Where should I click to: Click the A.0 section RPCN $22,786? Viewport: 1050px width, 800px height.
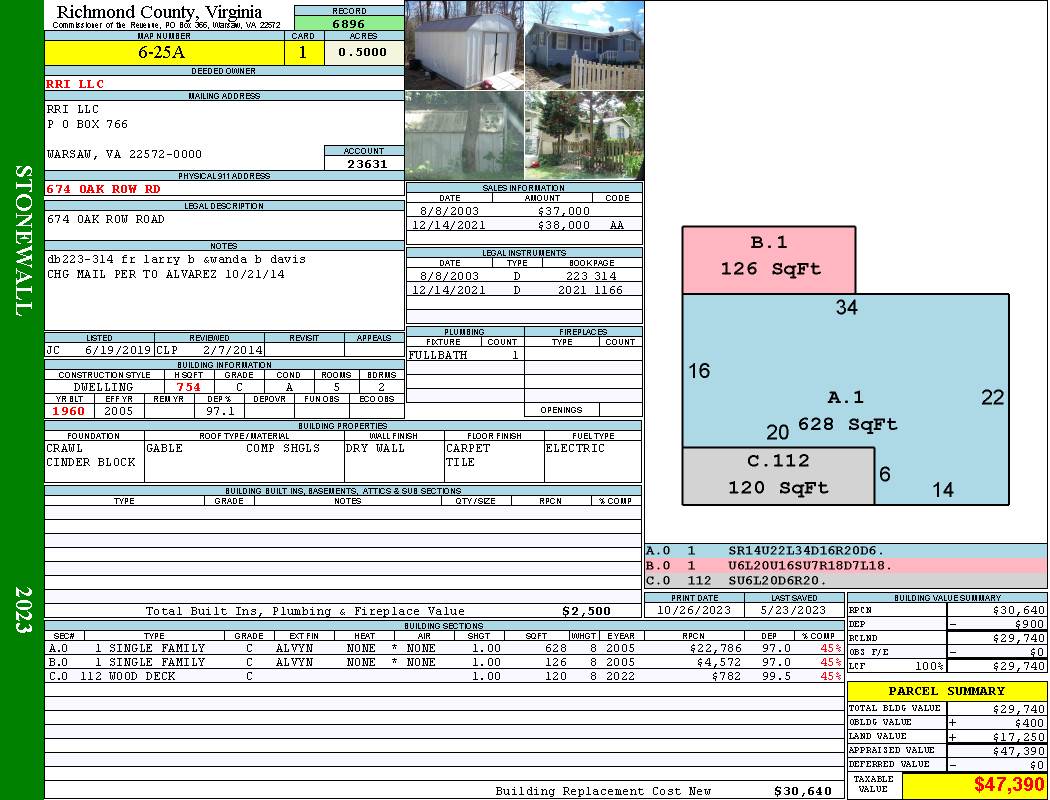pyautogui.click(x=715, y=648)
